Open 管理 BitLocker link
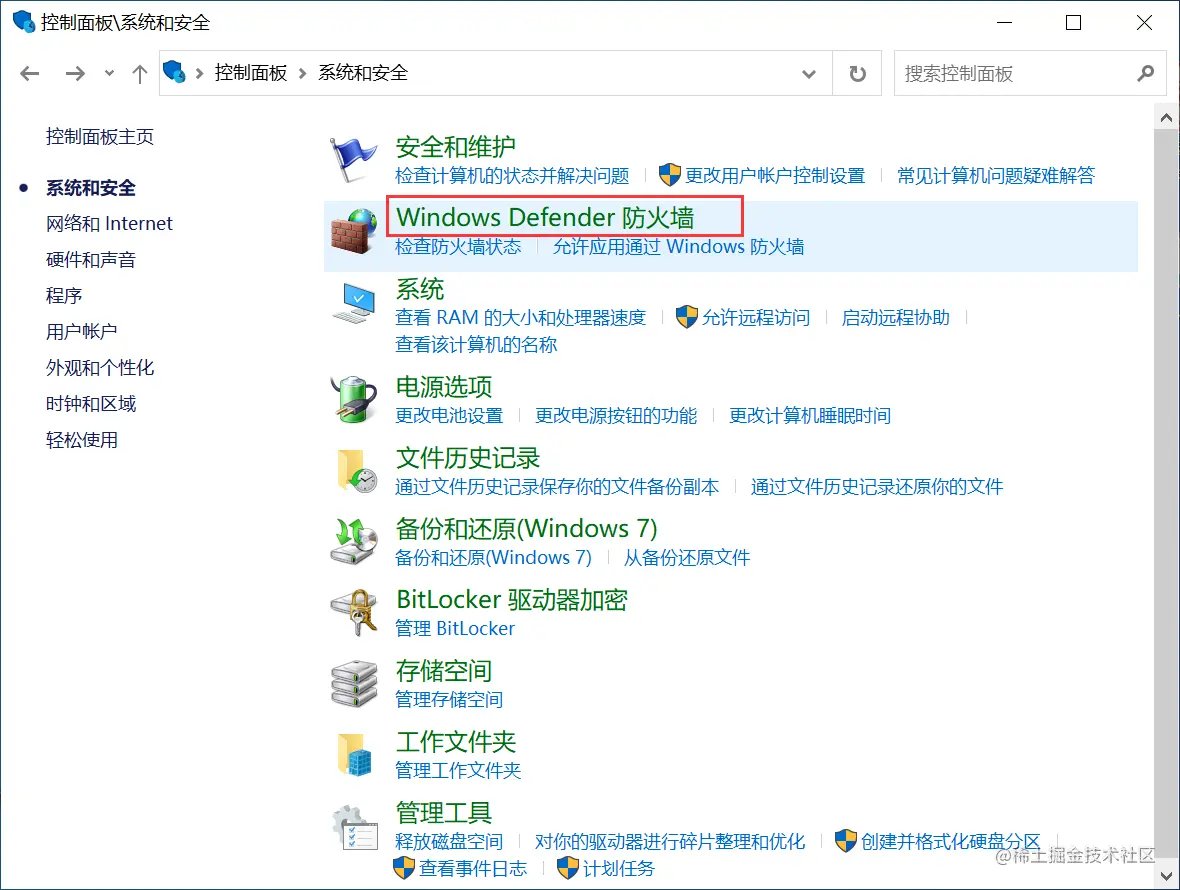The height and width of the screenshot is (890, 1180). [x=455, y=628]
